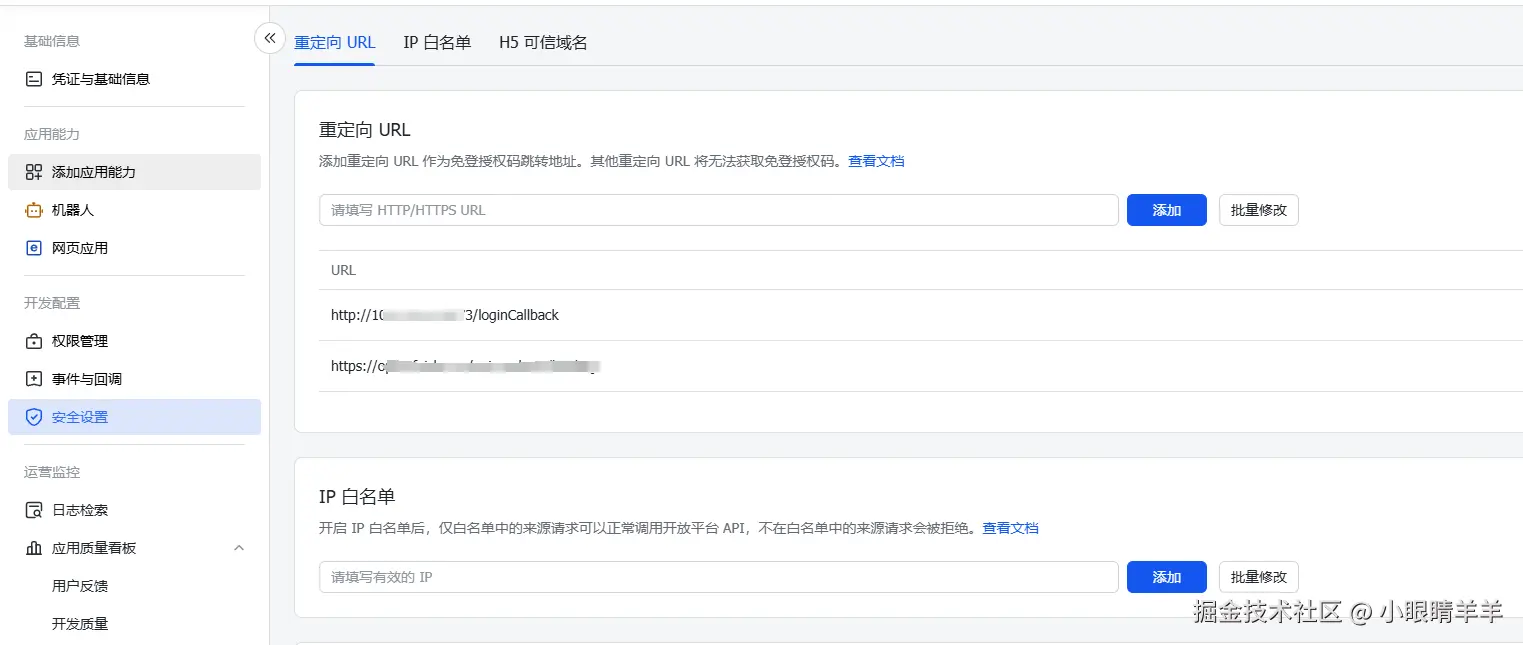1523x645 pixels.
Task: Click the 添加应用能力 grid icon
Action: 34,172
